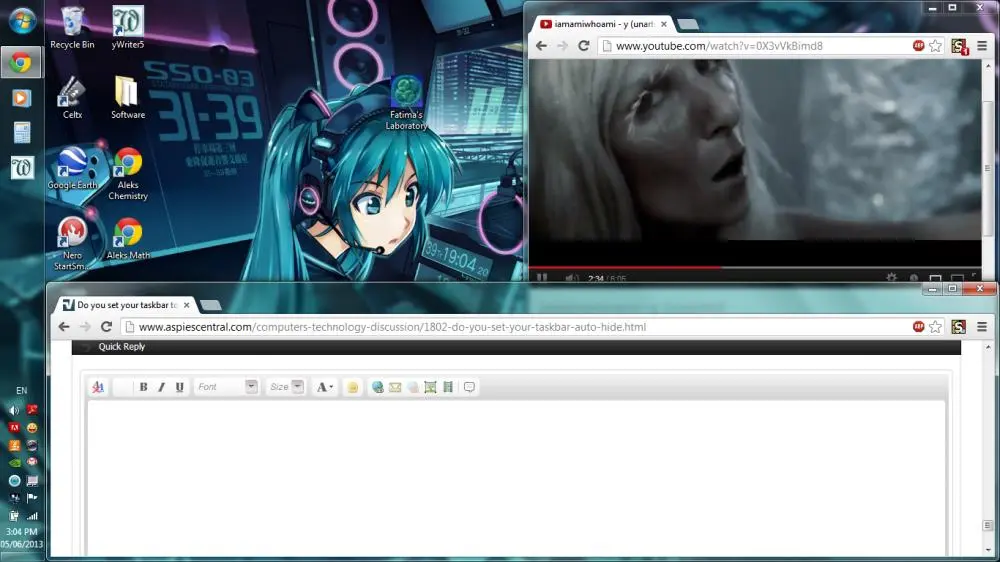Open YouTube player settings gear
The width and height of the screenshot is (1000, 562).
click(x=891, y=277)
